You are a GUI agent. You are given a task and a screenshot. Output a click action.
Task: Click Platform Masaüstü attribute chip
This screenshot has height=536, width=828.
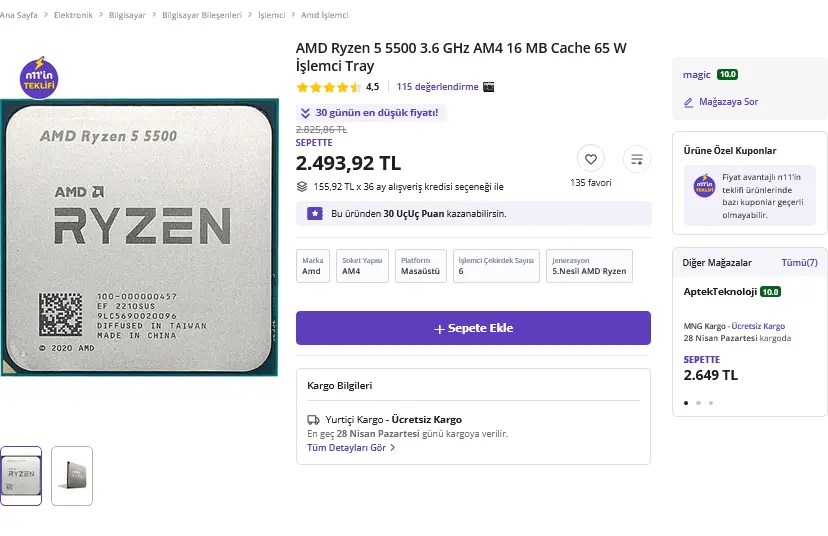click(421, 266)
